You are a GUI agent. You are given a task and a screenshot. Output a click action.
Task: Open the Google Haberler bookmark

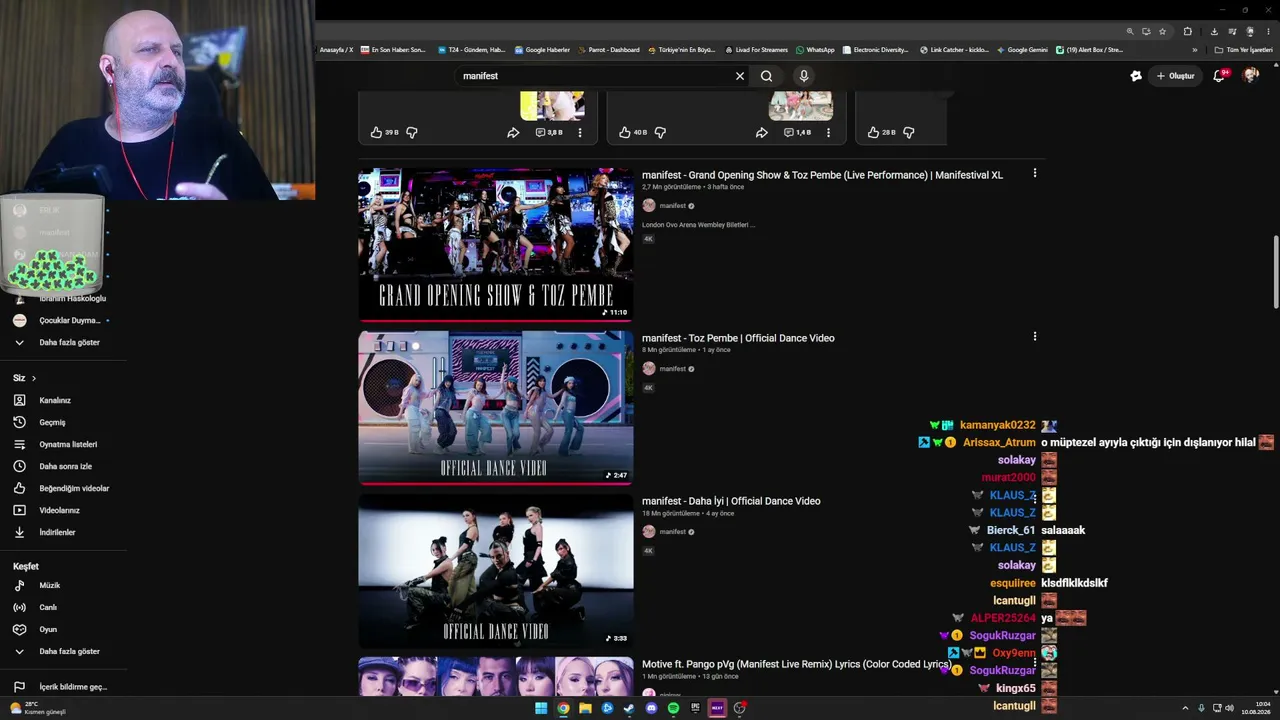[x=542, y=50]
